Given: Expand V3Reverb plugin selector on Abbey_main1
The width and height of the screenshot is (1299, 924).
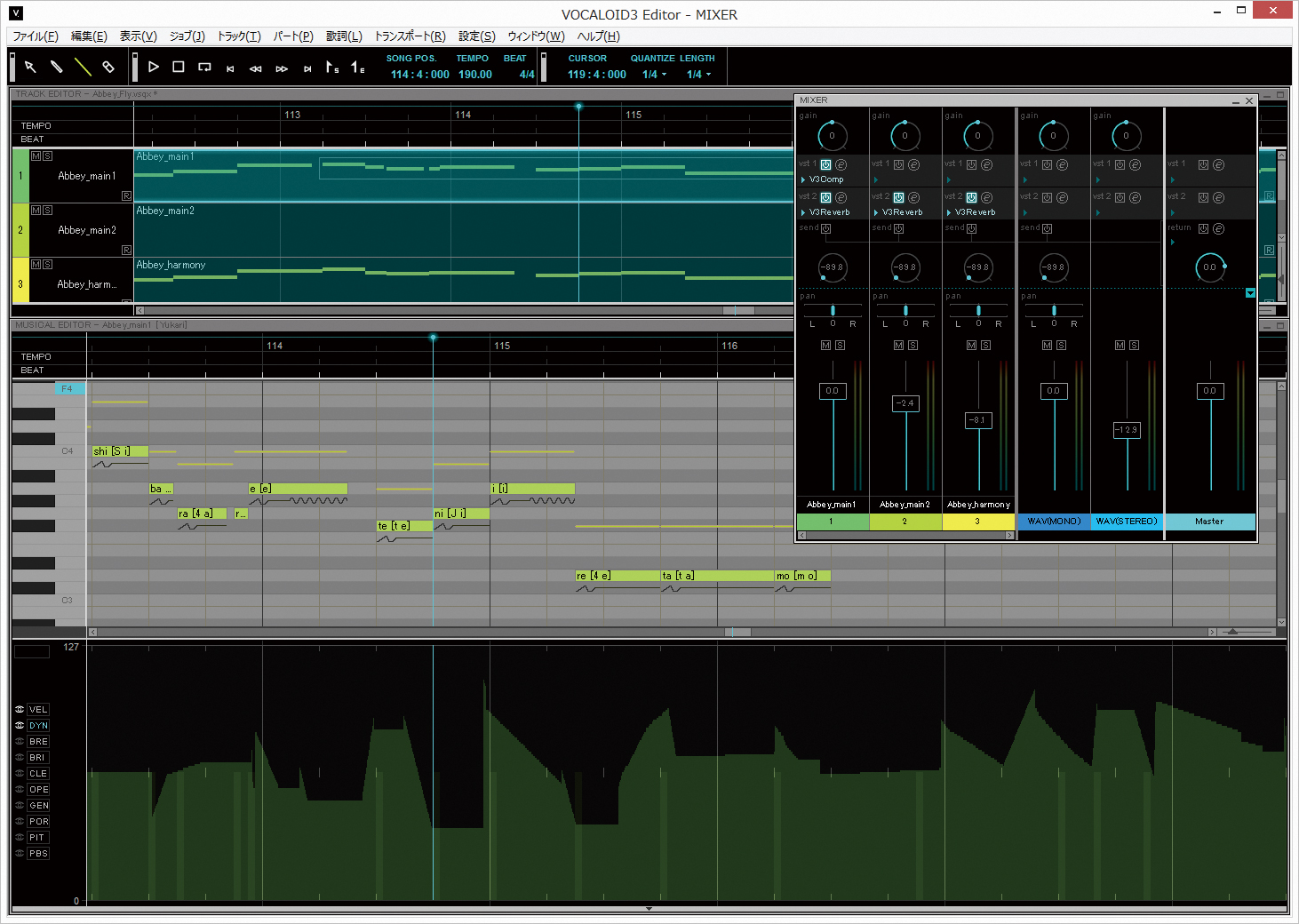Looking at the screenshot, I should (x=803, y=212).
